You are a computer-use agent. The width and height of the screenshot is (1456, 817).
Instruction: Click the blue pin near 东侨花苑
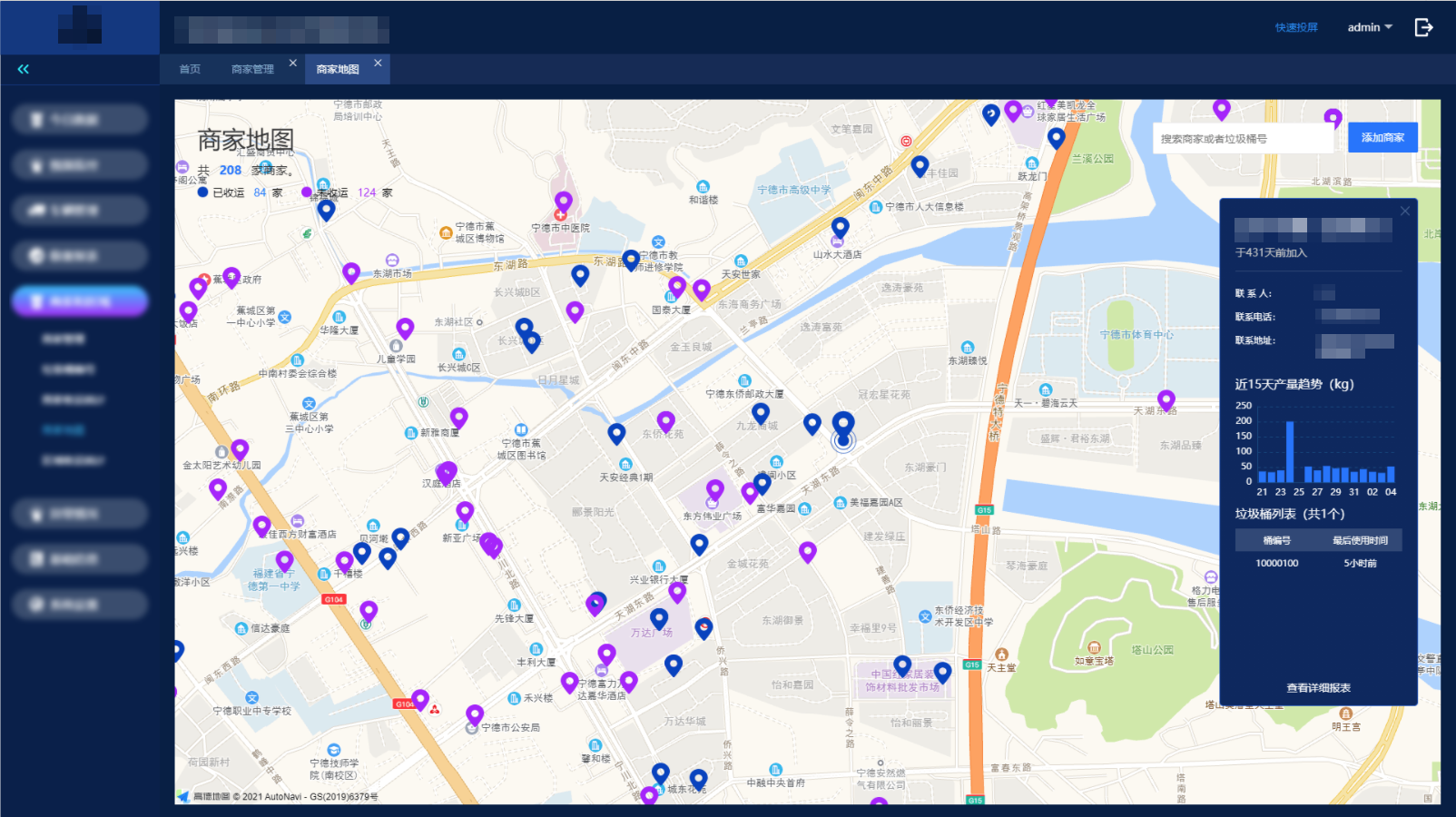pos(616,433)
